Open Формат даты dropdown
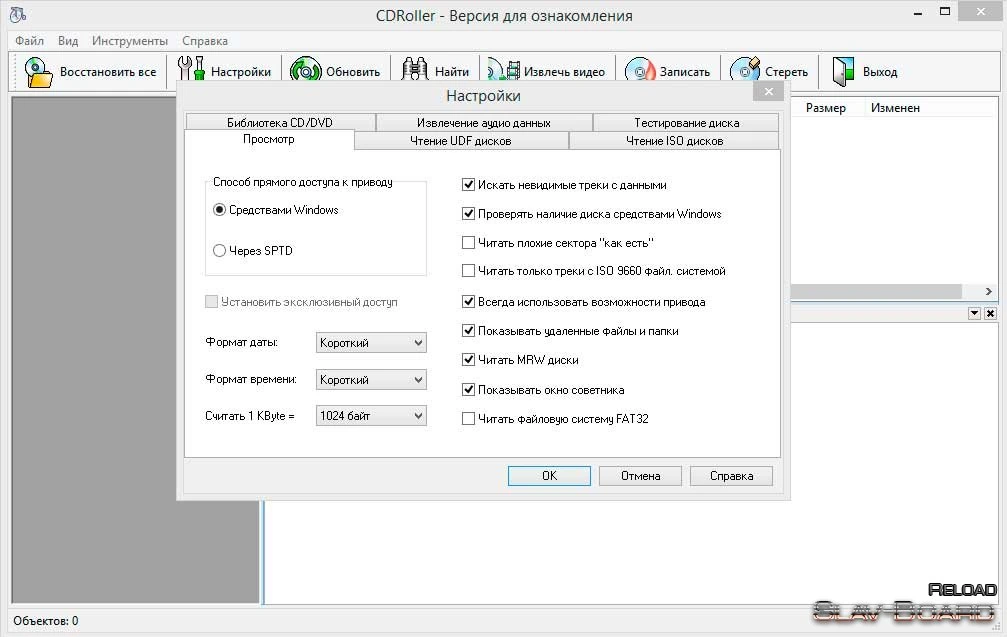This screenshot has width=1007, height=637. (x=371, y=343)
